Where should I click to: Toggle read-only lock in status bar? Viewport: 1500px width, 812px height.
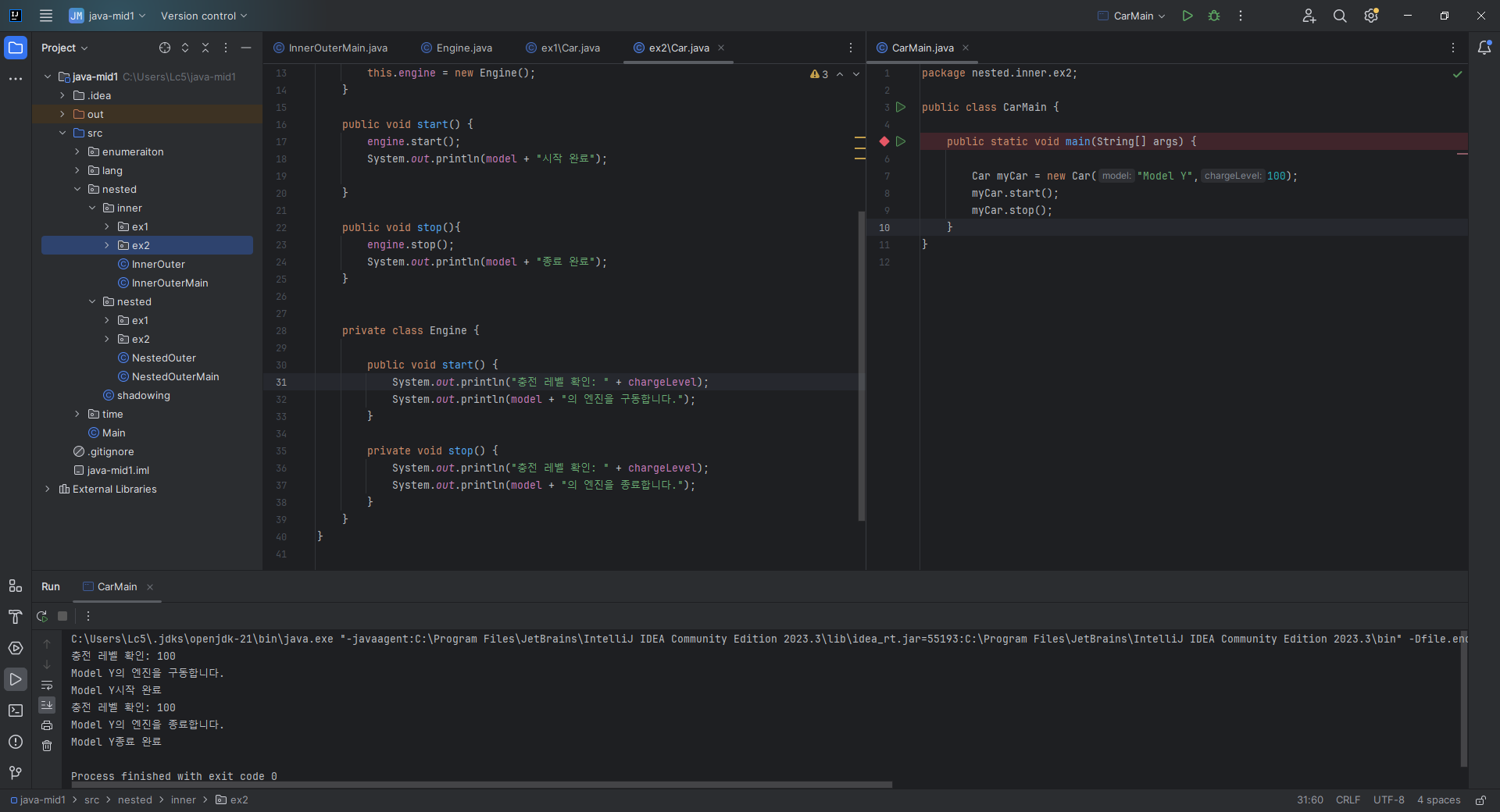1480,800
